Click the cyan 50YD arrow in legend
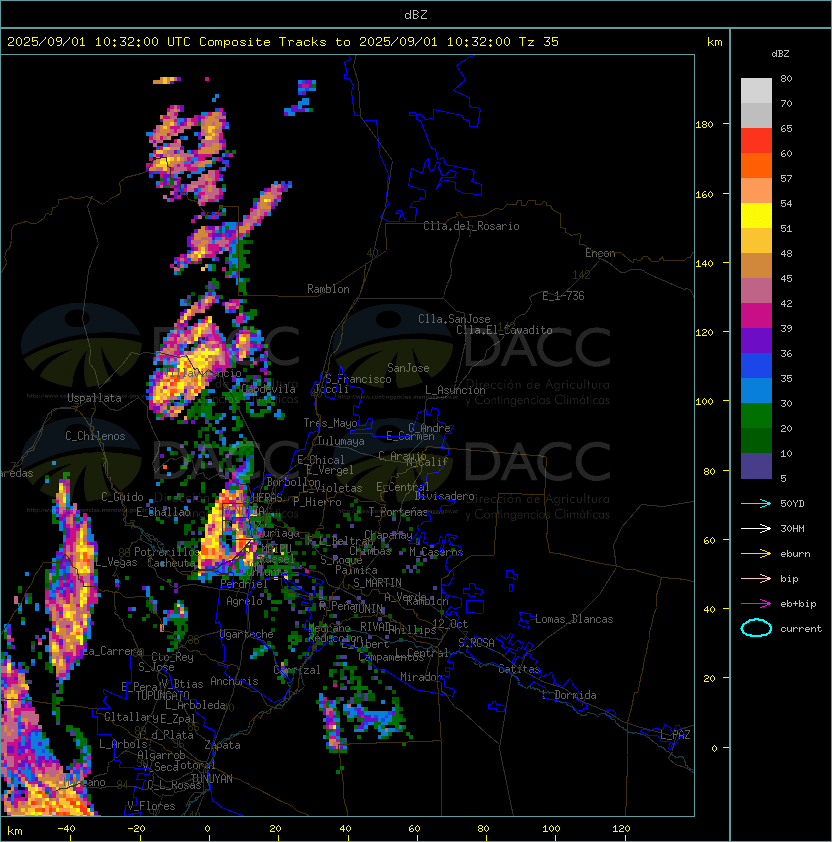The image size is (832, 842). click(x=756, y=503)
